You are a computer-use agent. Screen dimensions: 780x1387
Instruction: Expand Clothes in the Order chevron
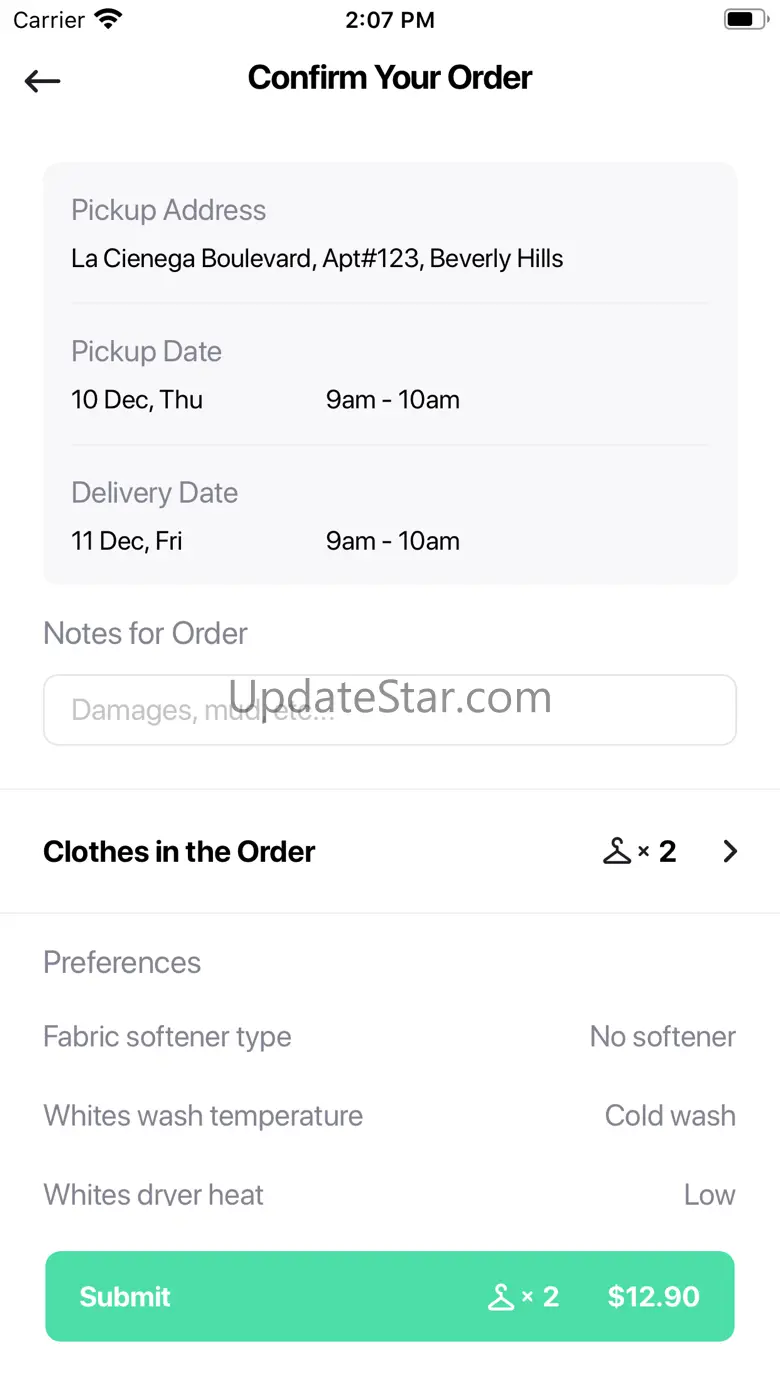click(x=730, y=851)
